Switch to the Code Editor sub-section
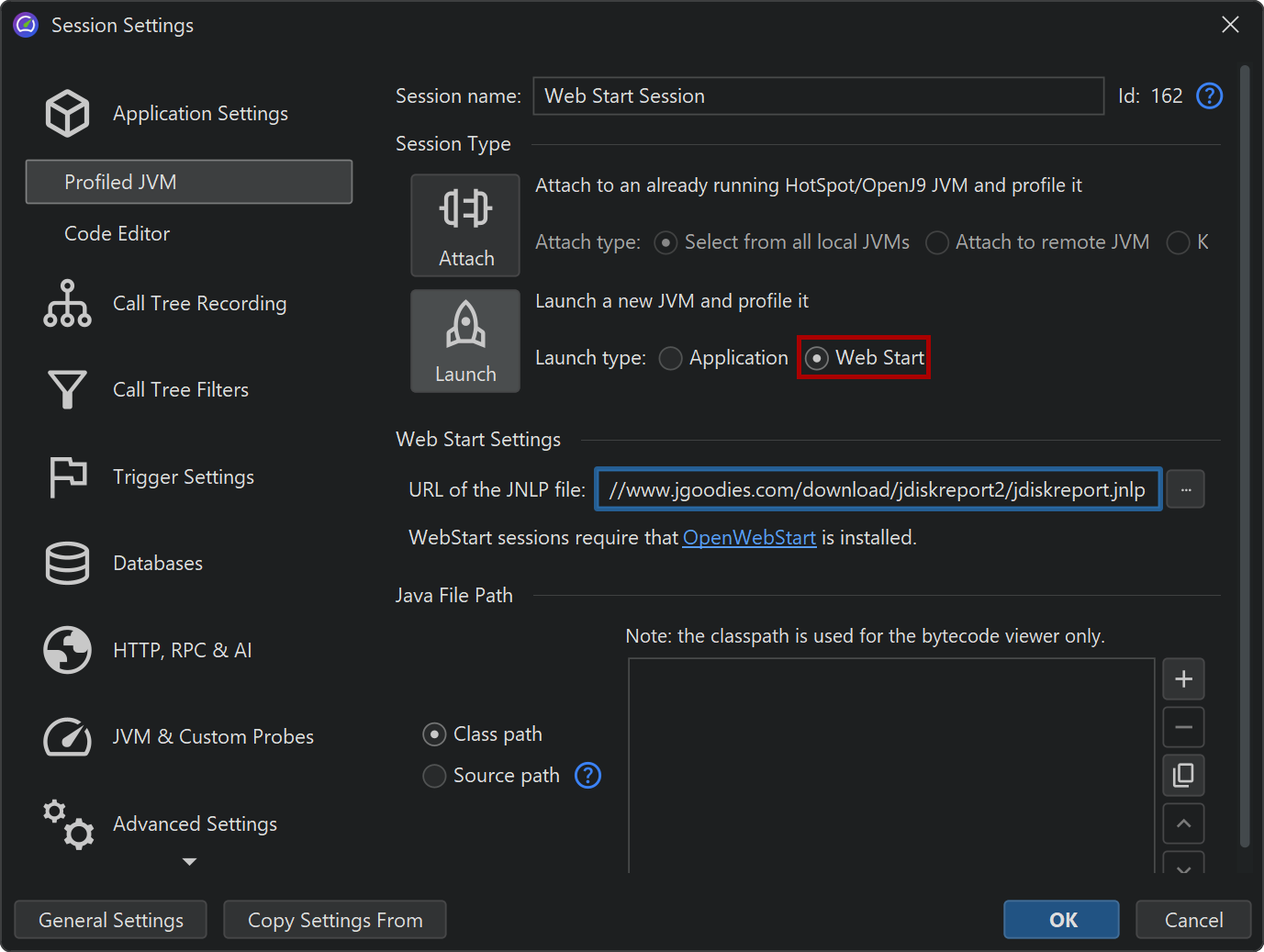The height and width of the screenshot is (952, 1264). pos(117,234)
